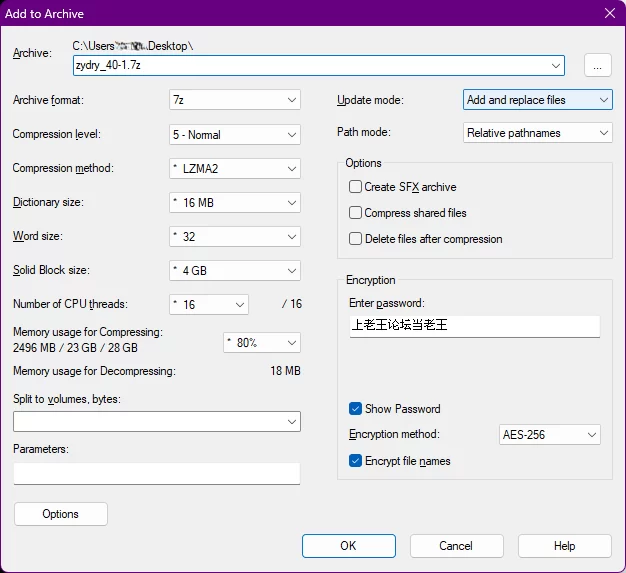Open the Archive name dropdown
This screenshot has width=626, height=573.
[x=555, y=65]
